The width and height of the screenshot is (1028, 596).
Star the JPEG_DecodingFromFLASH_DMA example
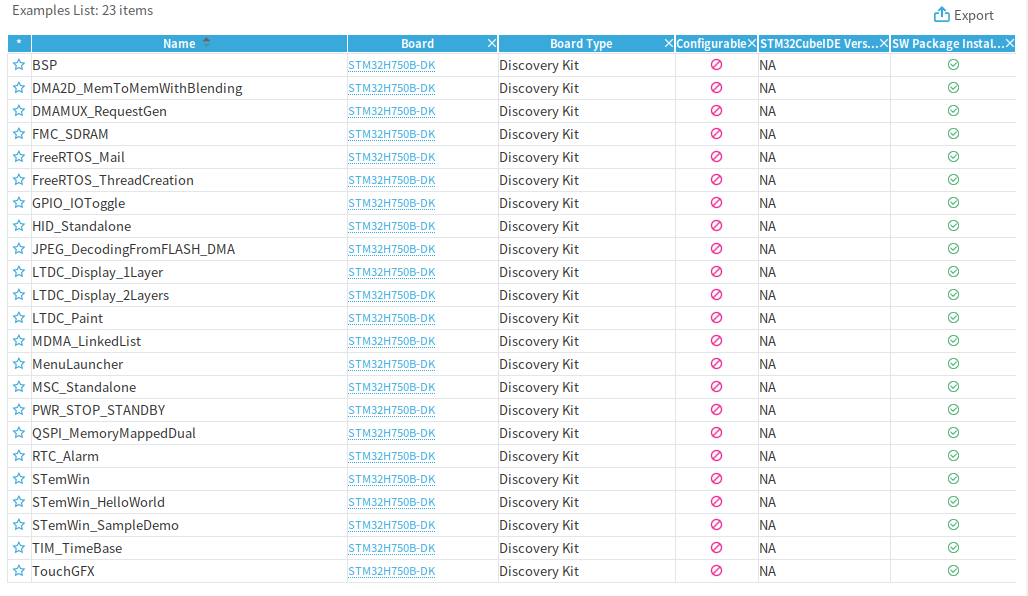(19, 248)
